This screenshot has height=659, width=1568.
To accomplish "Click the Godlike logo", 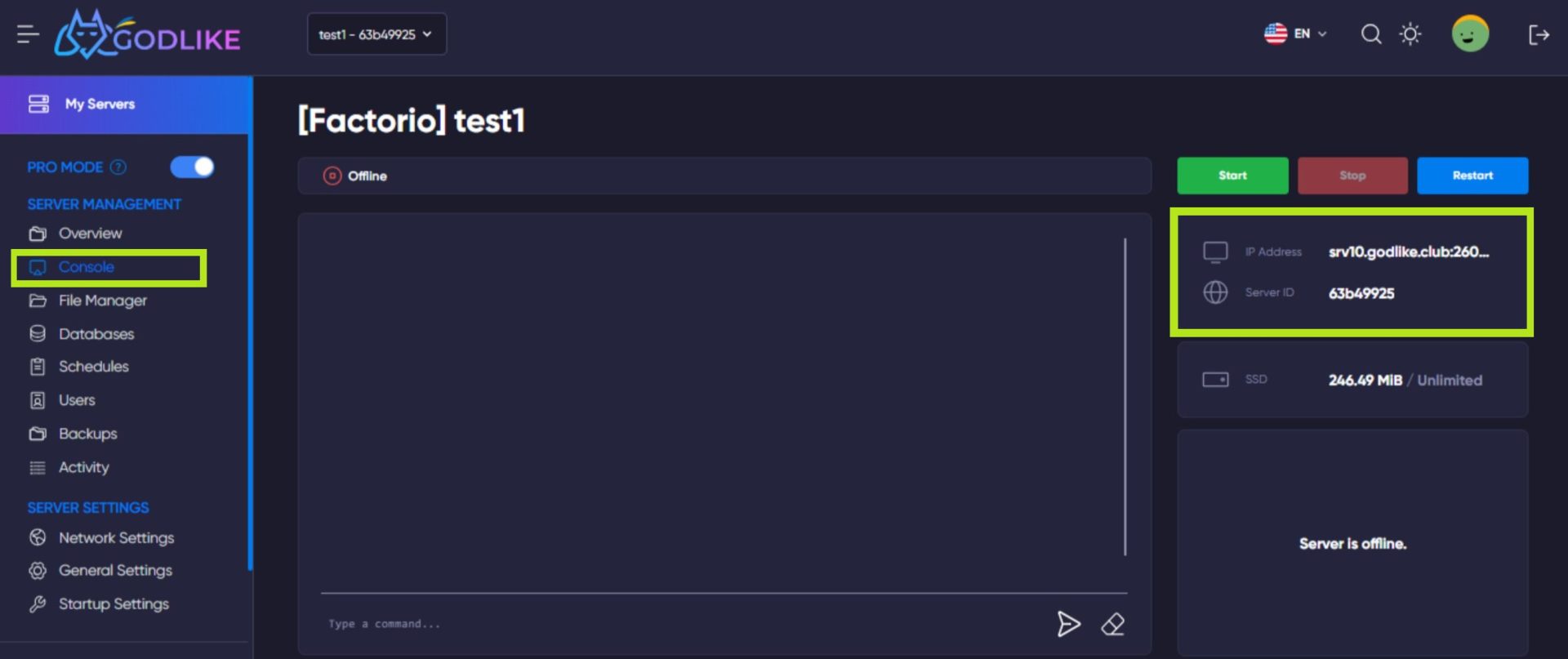I will [x=147, y=35].
